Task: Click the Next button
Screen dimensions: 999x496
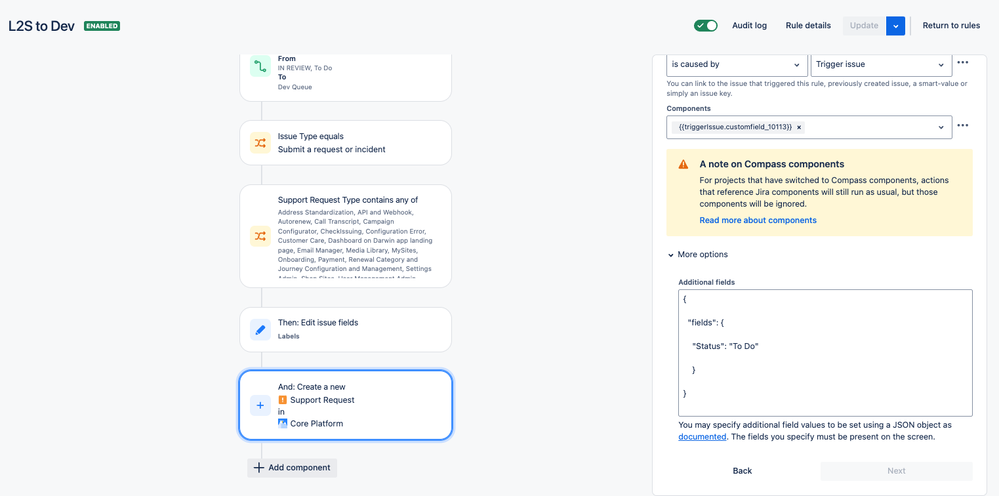Action: pyautogui.click(x=896, y=471)
